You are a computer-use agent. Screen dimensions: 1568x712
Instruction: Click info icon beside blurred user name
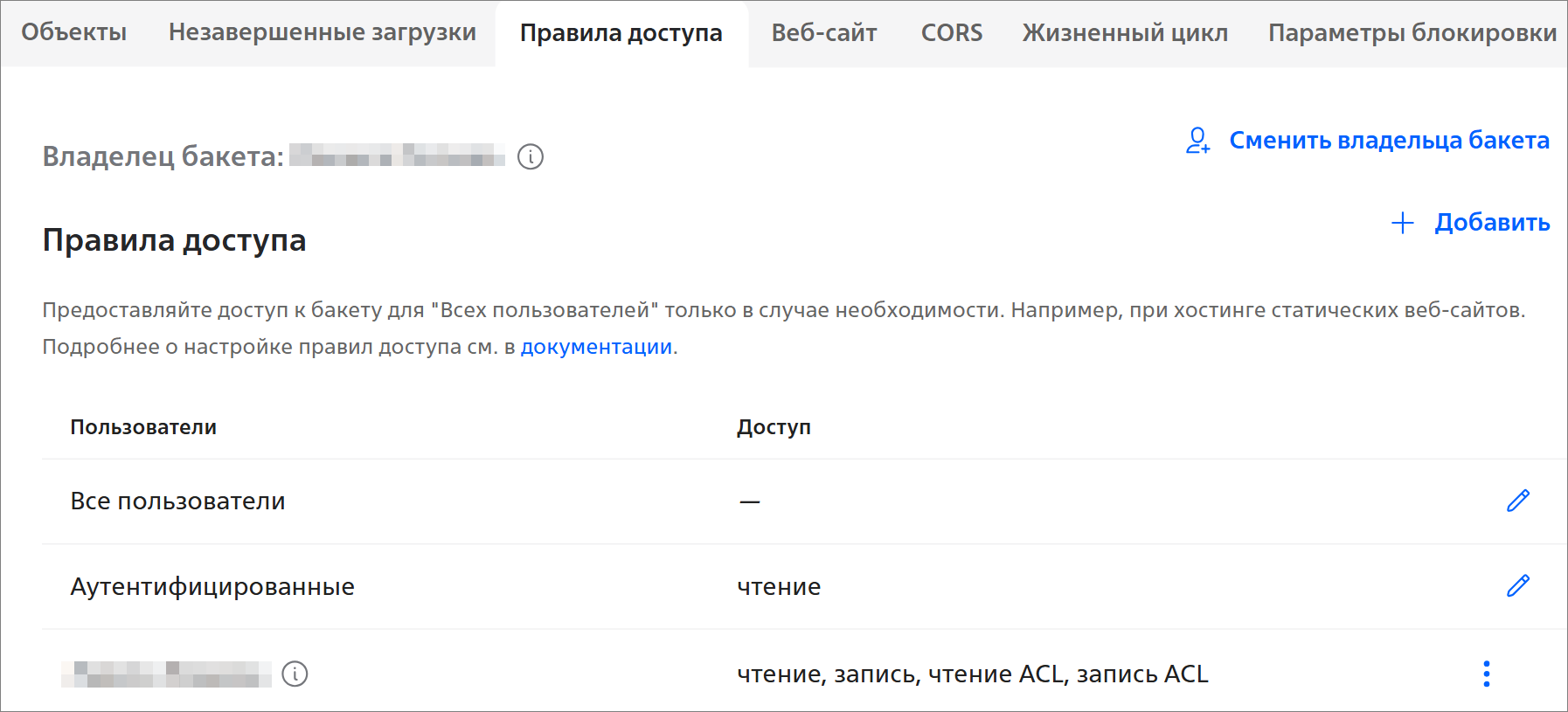click(295, 674)
